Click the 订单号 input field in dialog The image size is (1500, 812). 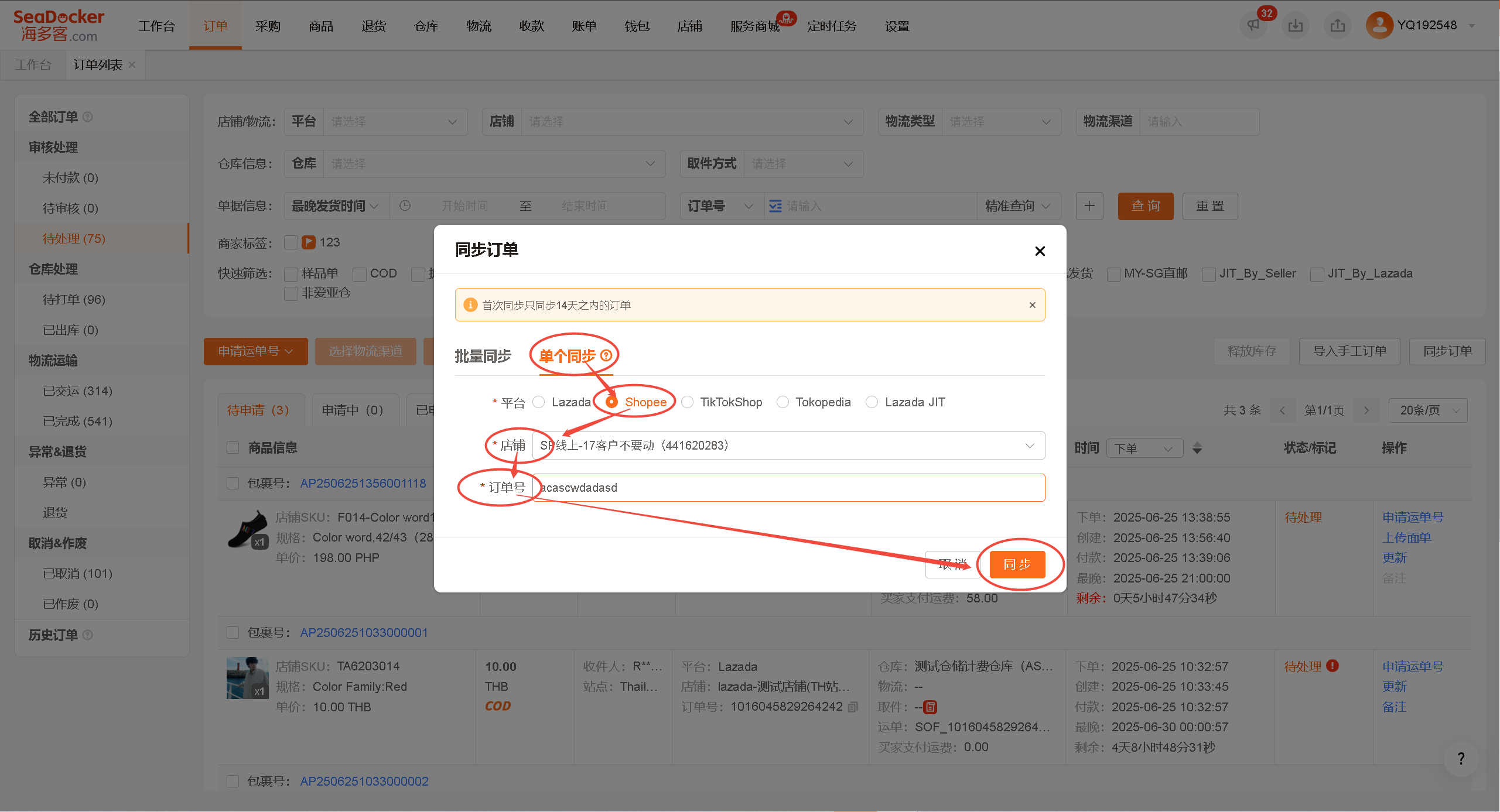click(x=788, y=488)
